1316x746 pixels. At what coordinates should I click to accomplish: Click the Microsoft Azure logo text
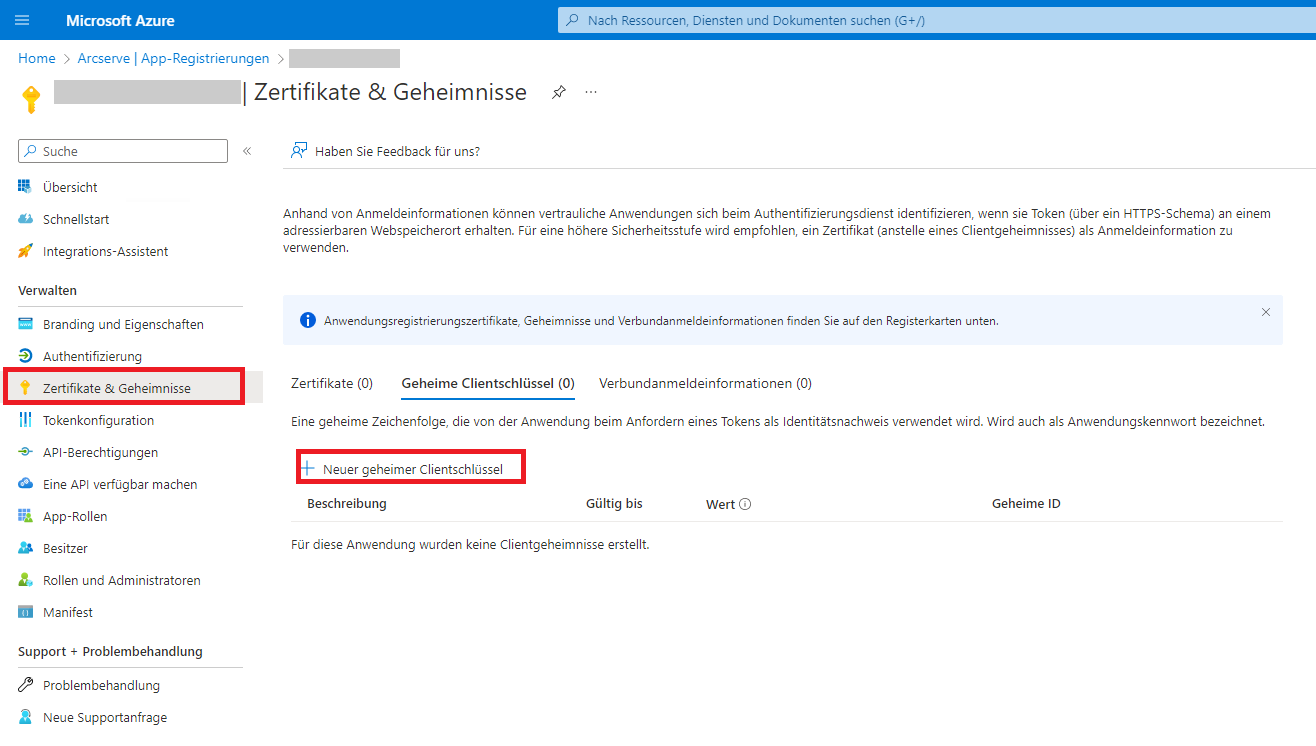[x=120, y=20]
